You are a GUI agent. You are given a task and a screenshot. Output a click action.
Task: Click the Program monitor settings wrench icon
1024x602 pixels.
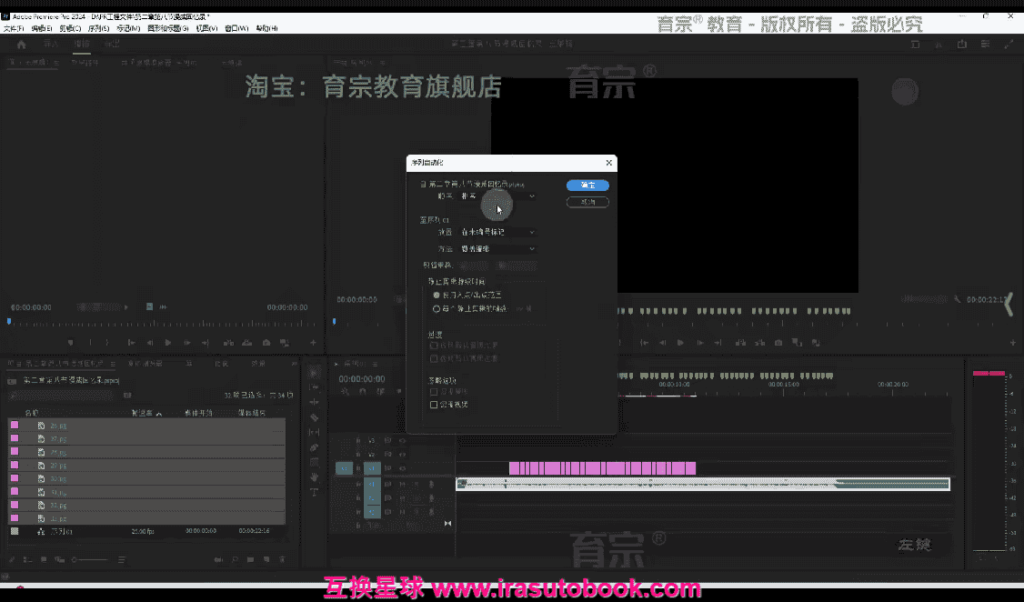pyautogui.click(x=957, y=300)
